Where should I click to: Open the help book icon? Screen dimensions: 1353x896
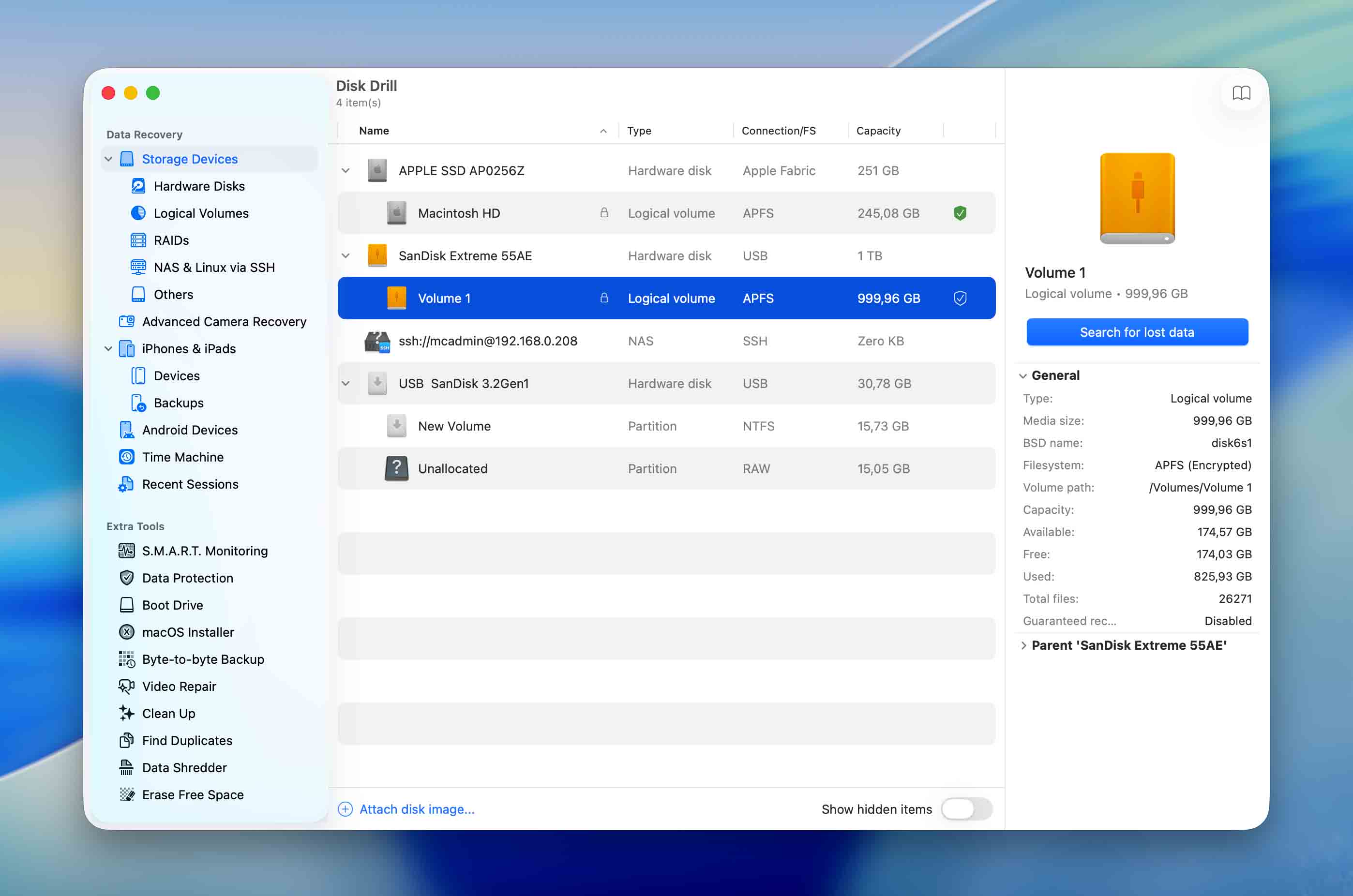coord(1241,93)
